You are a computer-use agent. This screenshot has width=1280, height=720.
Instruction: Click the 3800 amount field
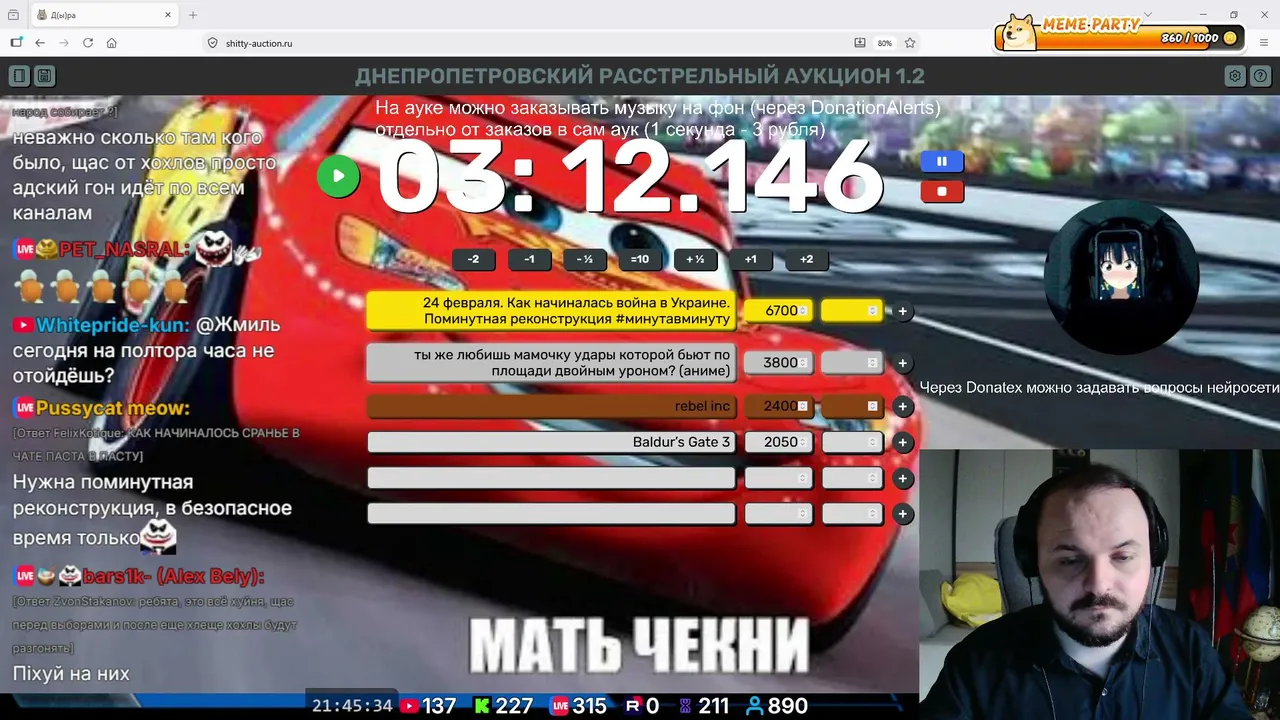(779, 363)
